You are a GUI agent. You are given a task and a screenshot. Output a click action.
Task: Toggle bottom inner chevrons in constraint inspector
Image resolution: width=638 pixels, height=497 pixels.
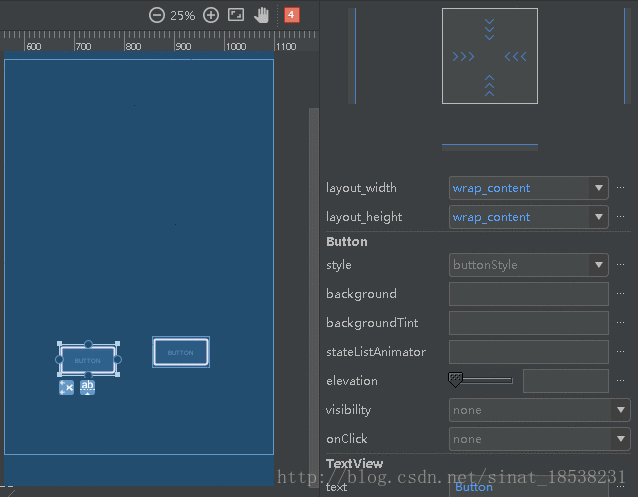[489, 85]
